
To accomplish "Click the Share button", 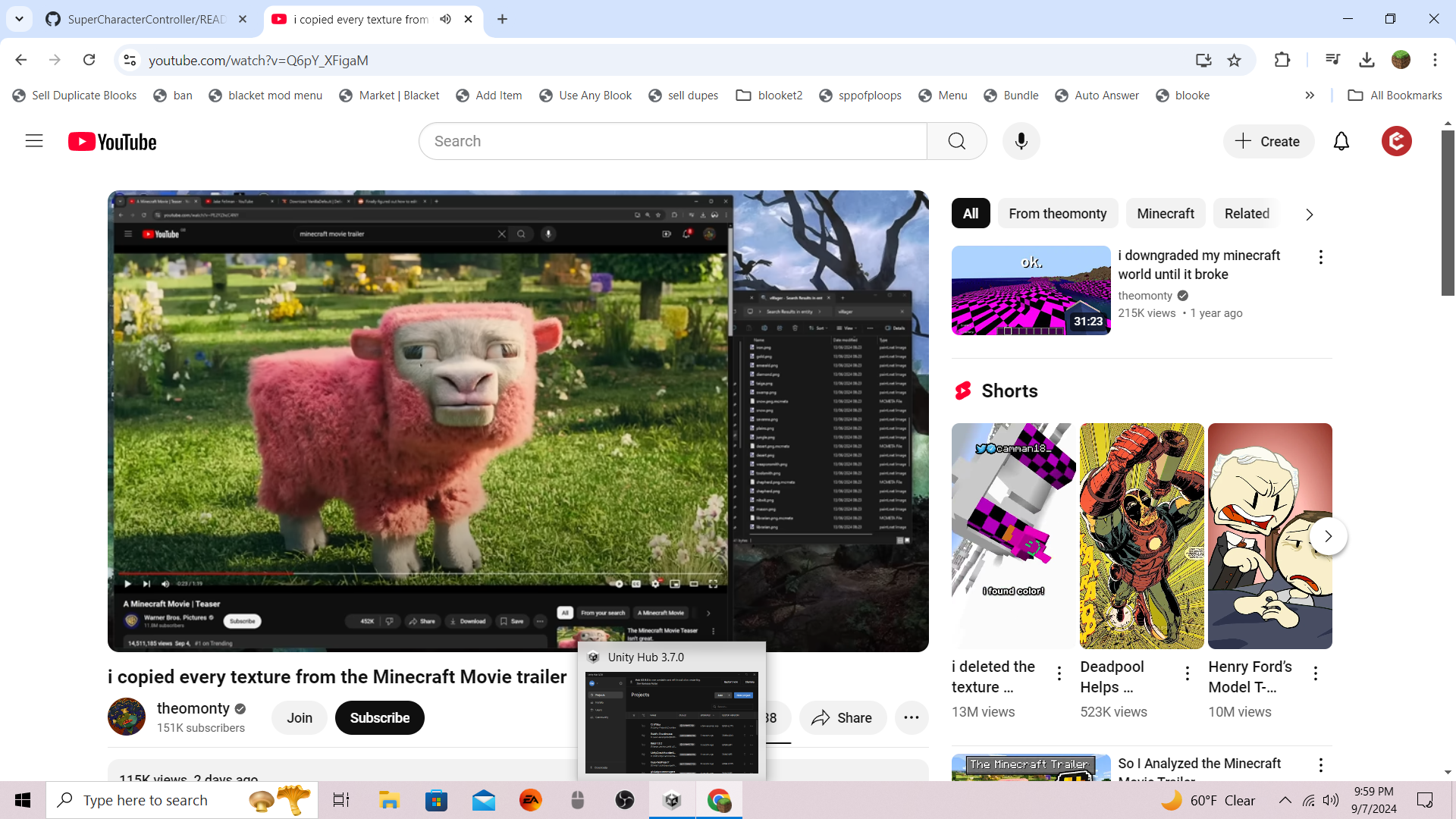I will click(x=842, y=717).
